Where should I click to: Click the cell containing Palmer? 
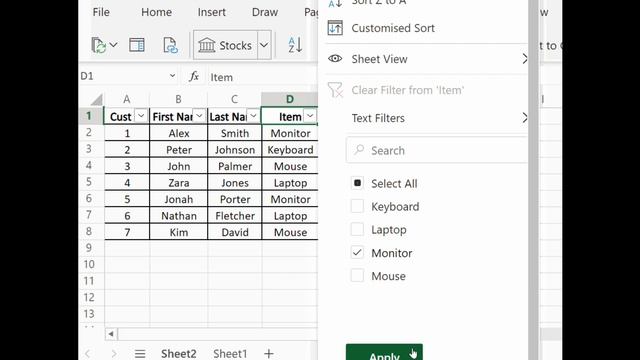point(234,166)
